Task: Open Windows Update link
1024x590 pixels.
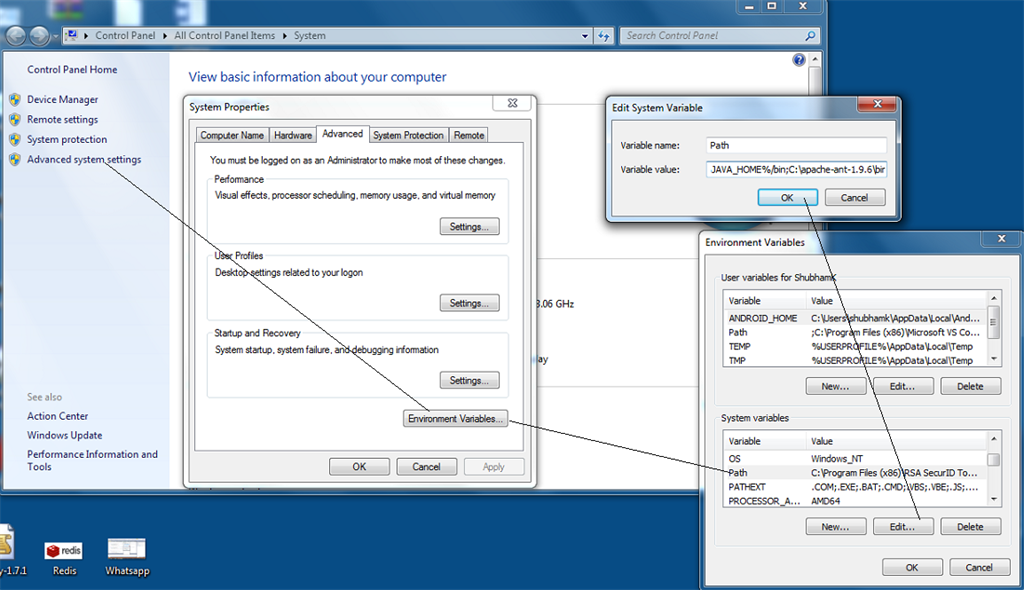Action: pos(65,435)
